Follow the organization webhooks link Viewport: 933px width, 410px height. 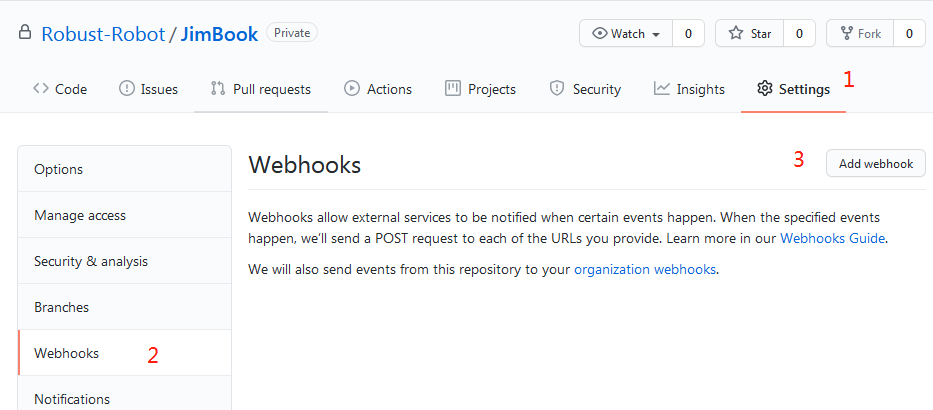pyautogui.click(x=644, y=270)
